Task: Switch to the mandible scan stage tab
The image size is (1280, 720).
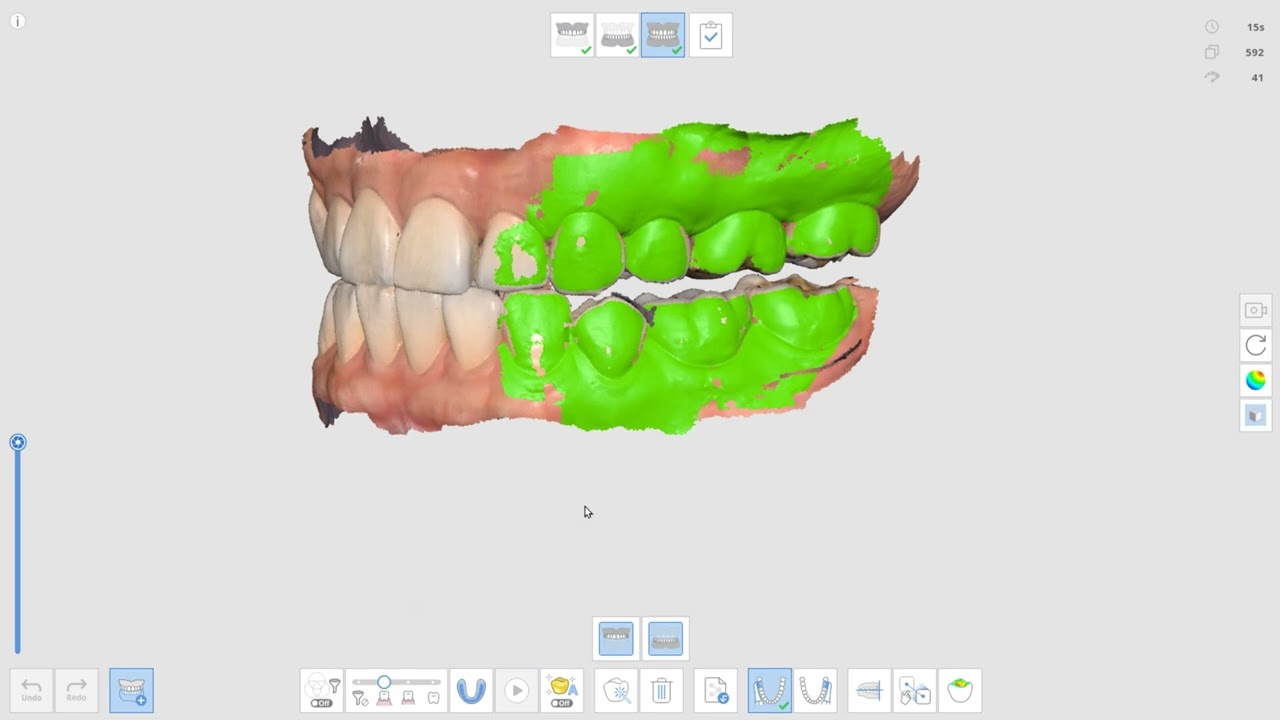Action: click(x=617, y=35)
